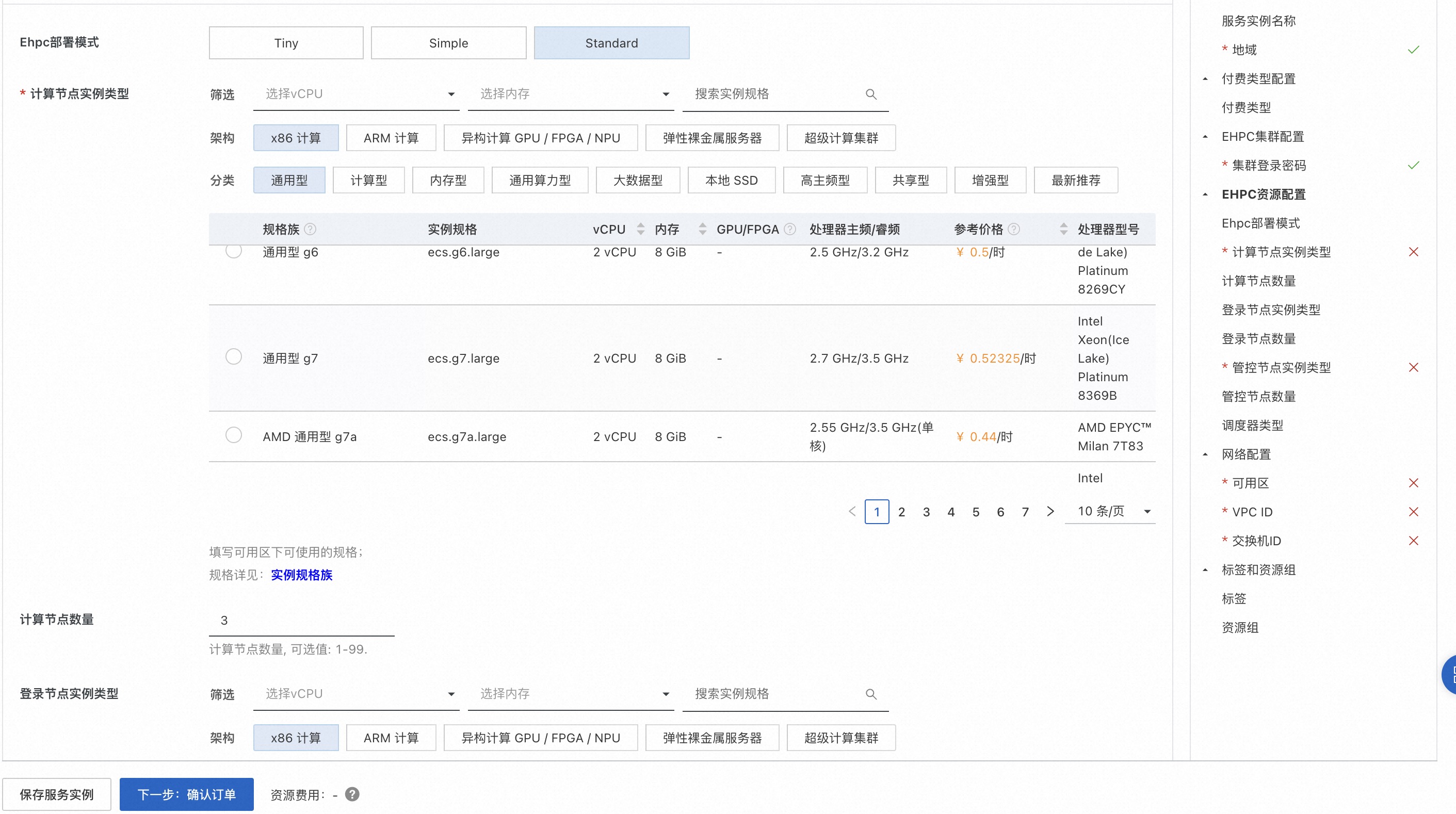Image resolution: width=1456 pixels, height=814 pixels.
Task: Select 本地 SSD category
Action: [x=732, y=181]
